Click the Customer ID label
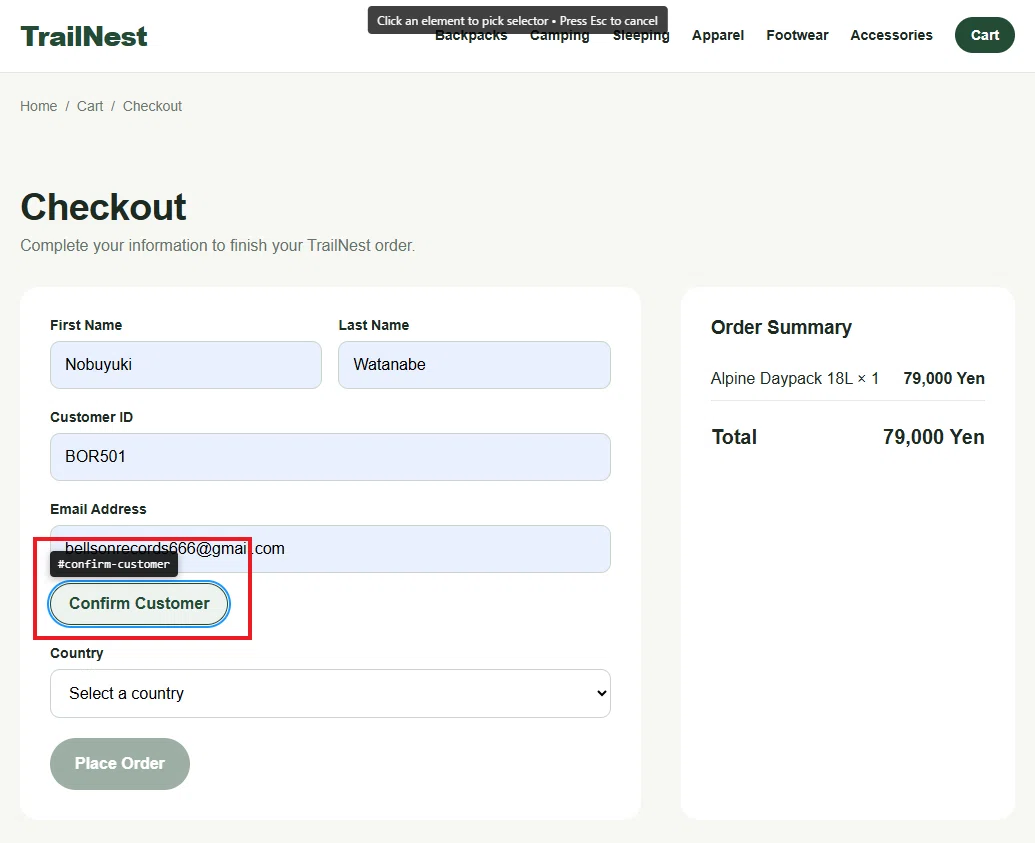 point(92,417)
